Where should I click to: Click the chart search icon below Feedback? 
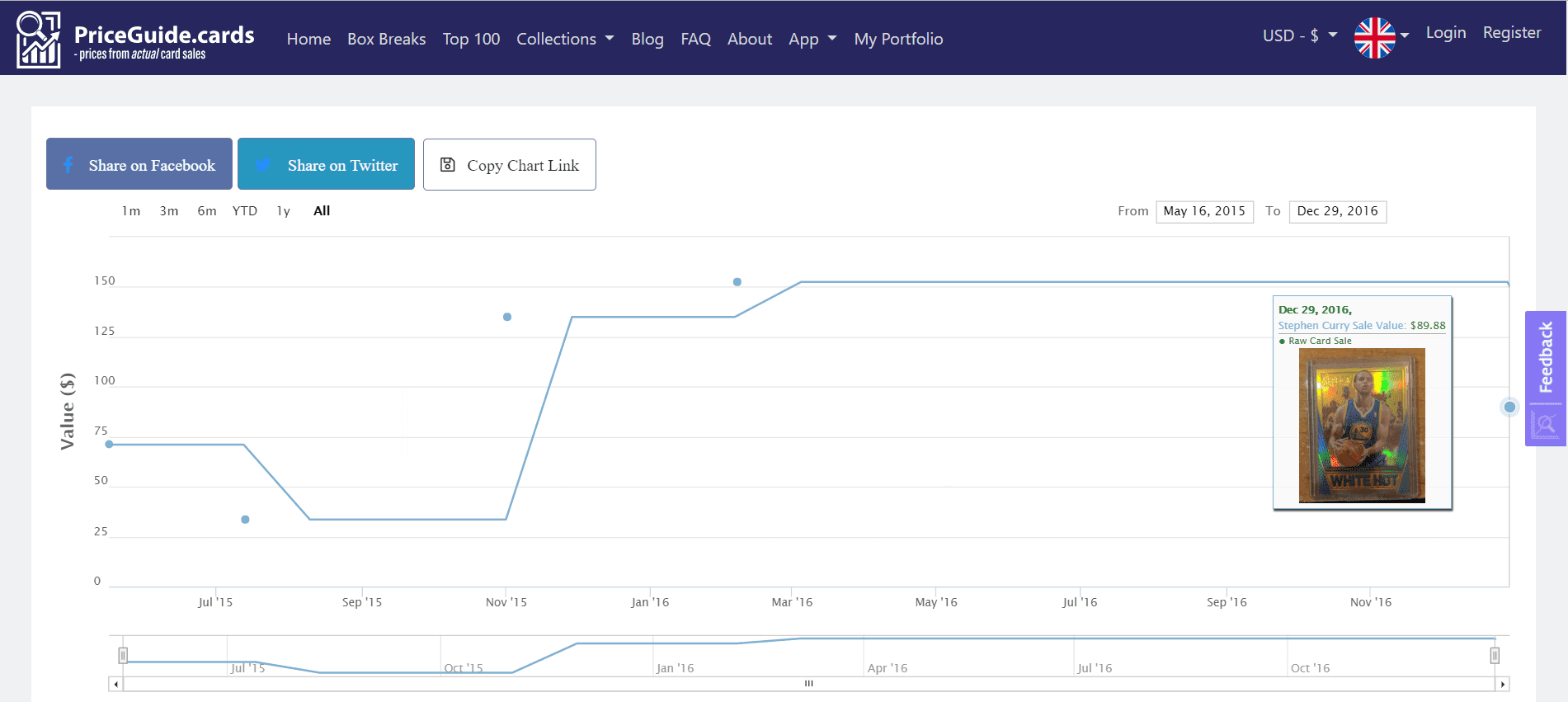click(1545, 425)
